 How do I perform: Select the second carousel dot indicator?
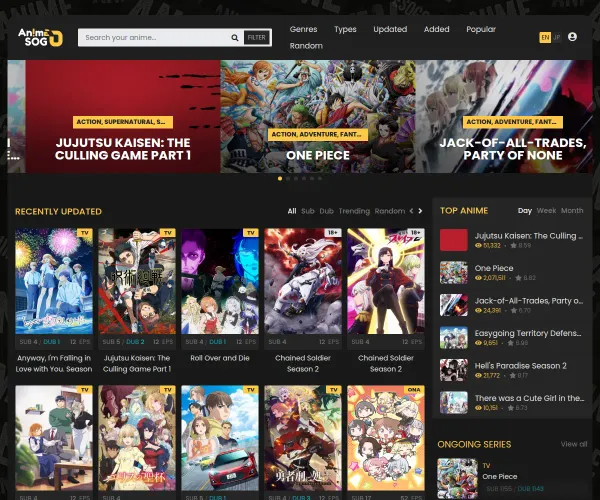point(288,178)
